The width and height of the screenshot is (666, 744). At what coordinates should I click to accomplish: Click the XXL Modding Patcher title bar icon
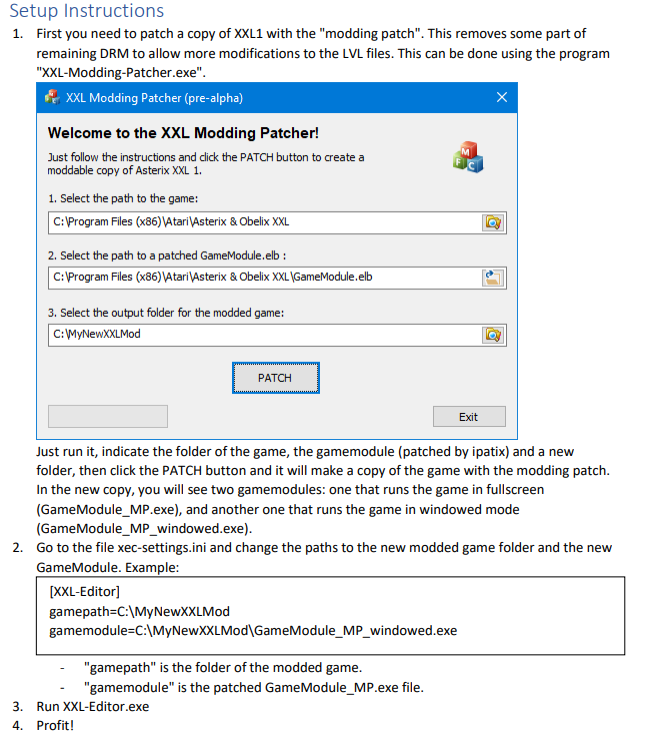click(52, 97)
